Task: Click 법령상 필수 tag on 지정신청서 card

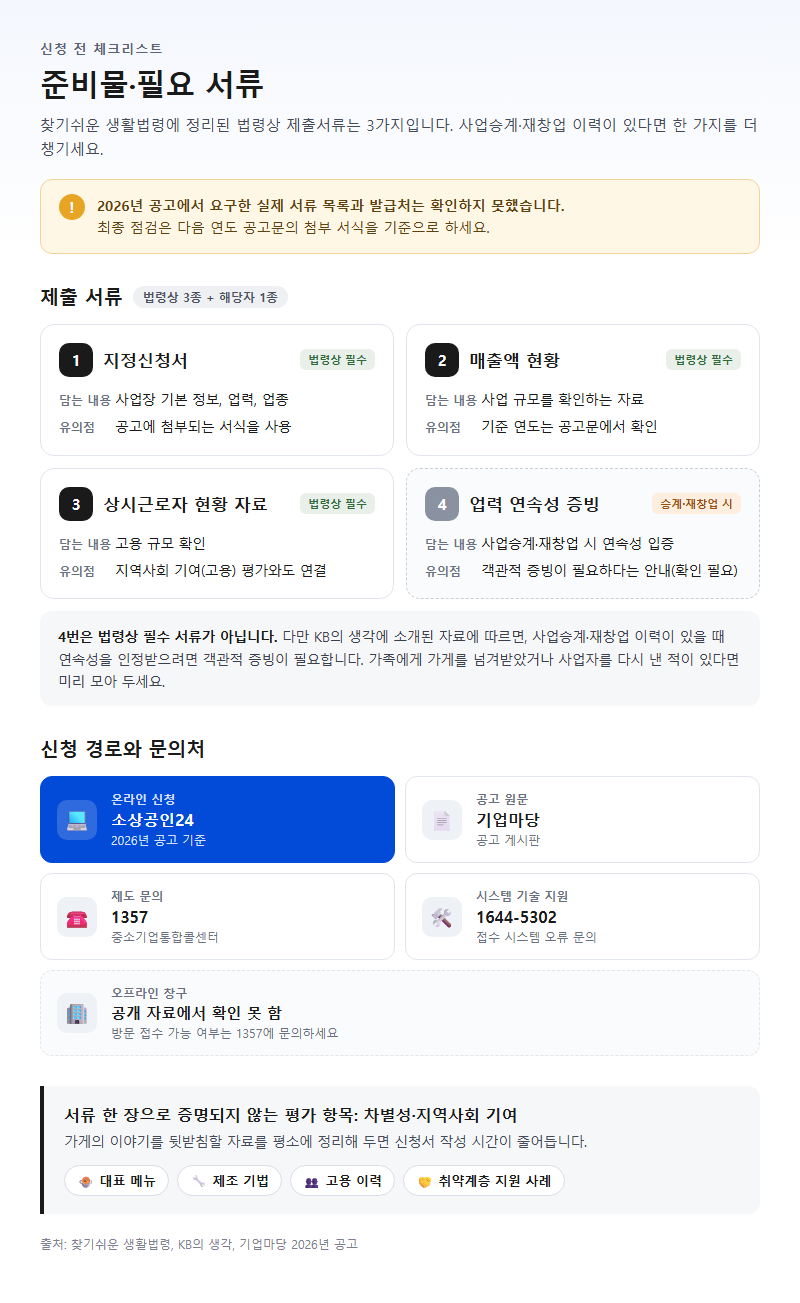Action: click(337, 360)
